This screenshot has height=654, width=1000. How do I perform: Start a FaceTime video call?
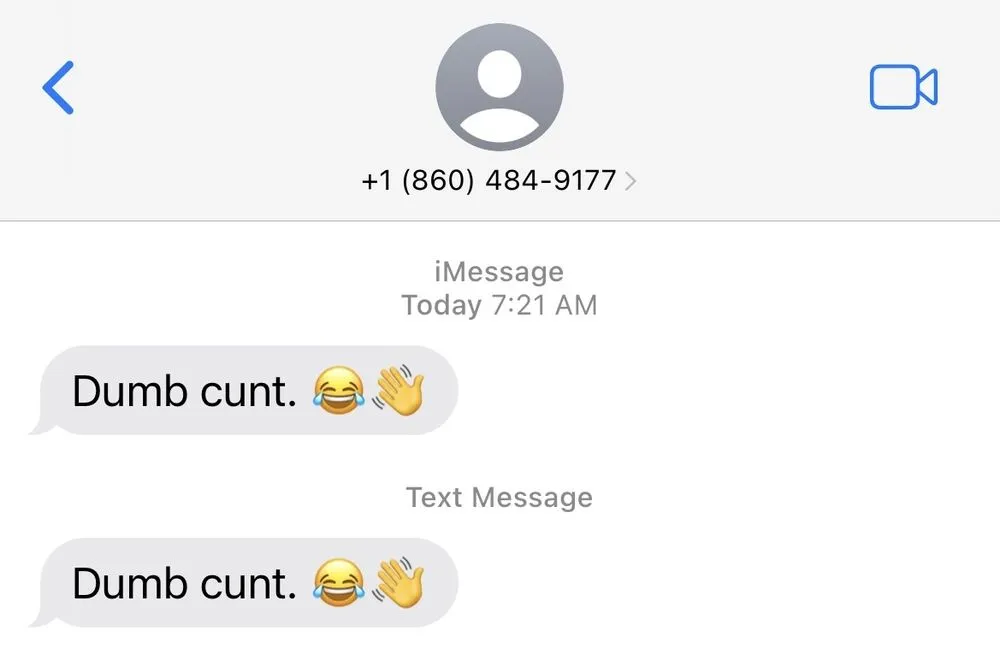903,87
